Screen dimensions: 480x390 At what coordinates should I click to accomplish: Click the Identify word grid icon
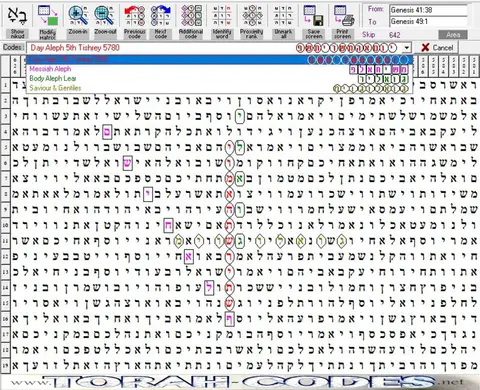[222, 16]
